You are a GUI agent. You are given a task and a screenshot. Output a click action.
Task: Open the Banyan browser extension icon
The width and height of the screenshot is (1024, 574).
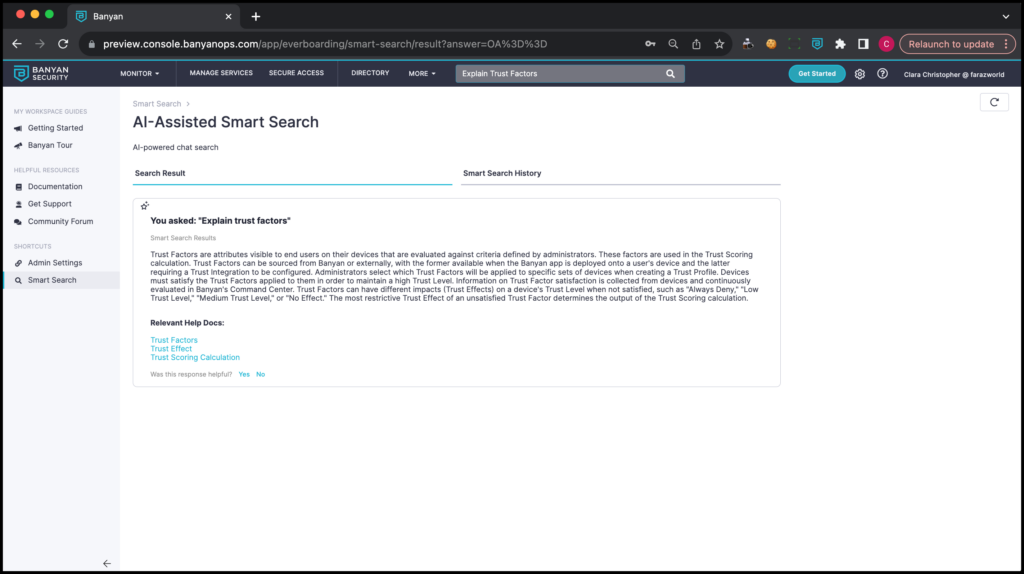point(817,44)
